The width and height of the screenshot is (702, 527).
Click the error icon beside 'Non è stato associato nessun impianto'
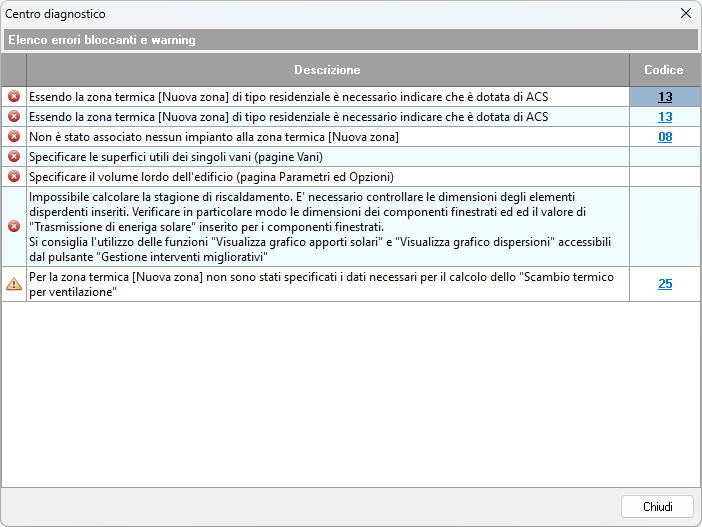click(14, 137)
